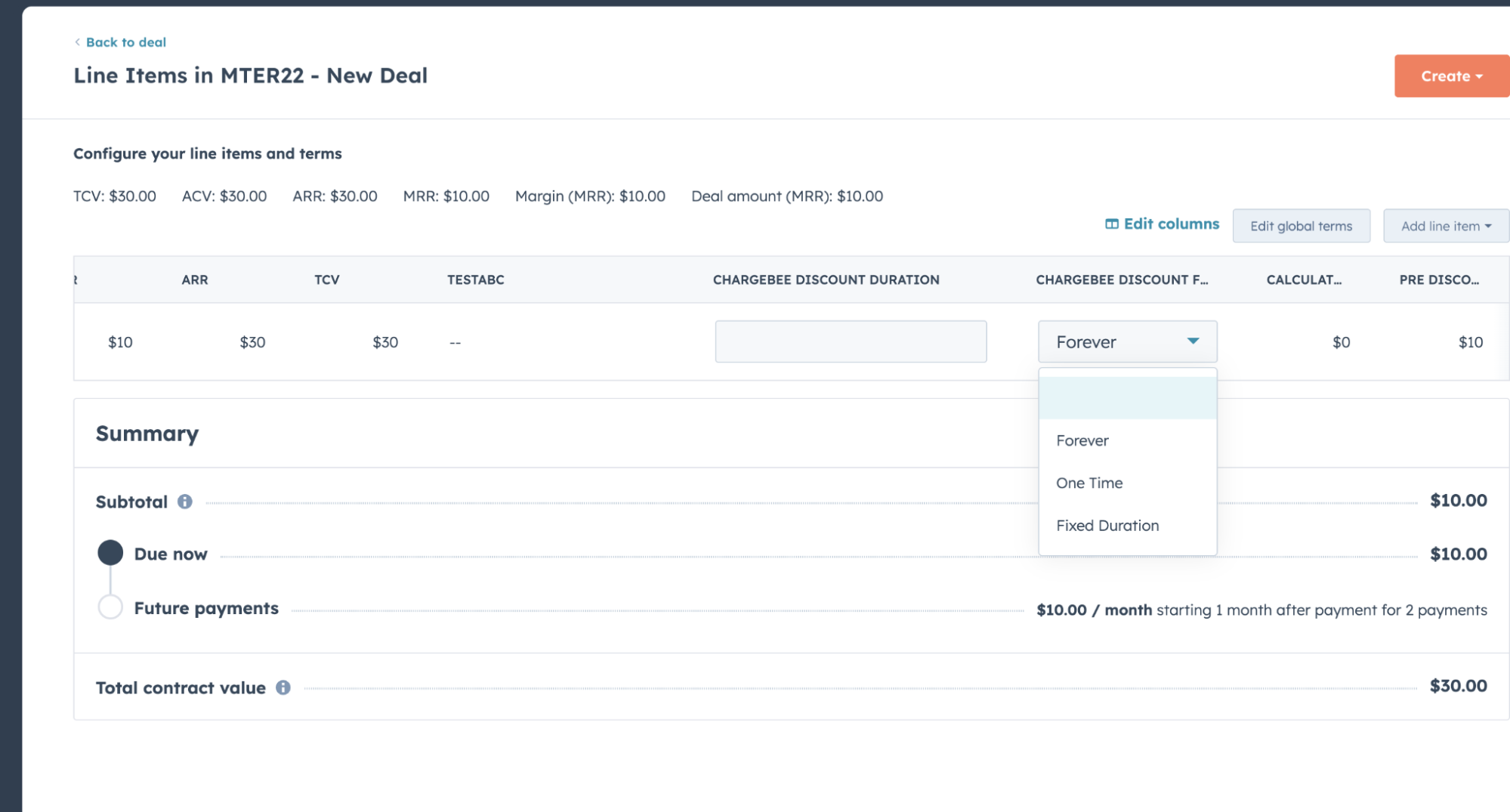Click the filled Due now progress dot

(x=110, y=552)
